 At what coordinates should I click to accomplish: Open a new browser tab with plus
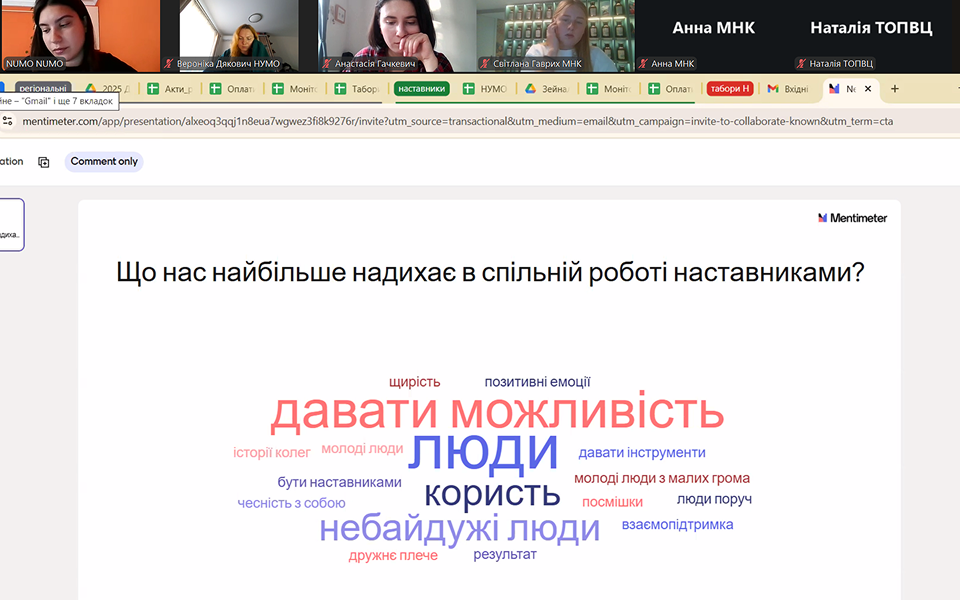[894, 89]
